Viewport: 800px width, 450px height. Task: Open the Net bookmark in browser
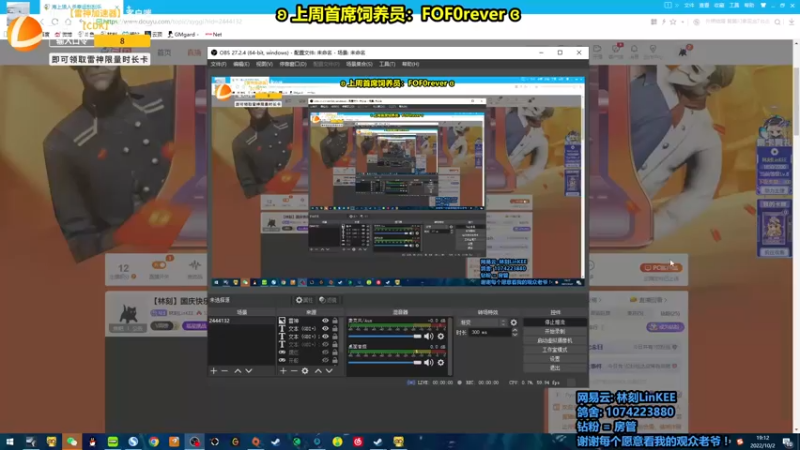(x=214, y=34)
